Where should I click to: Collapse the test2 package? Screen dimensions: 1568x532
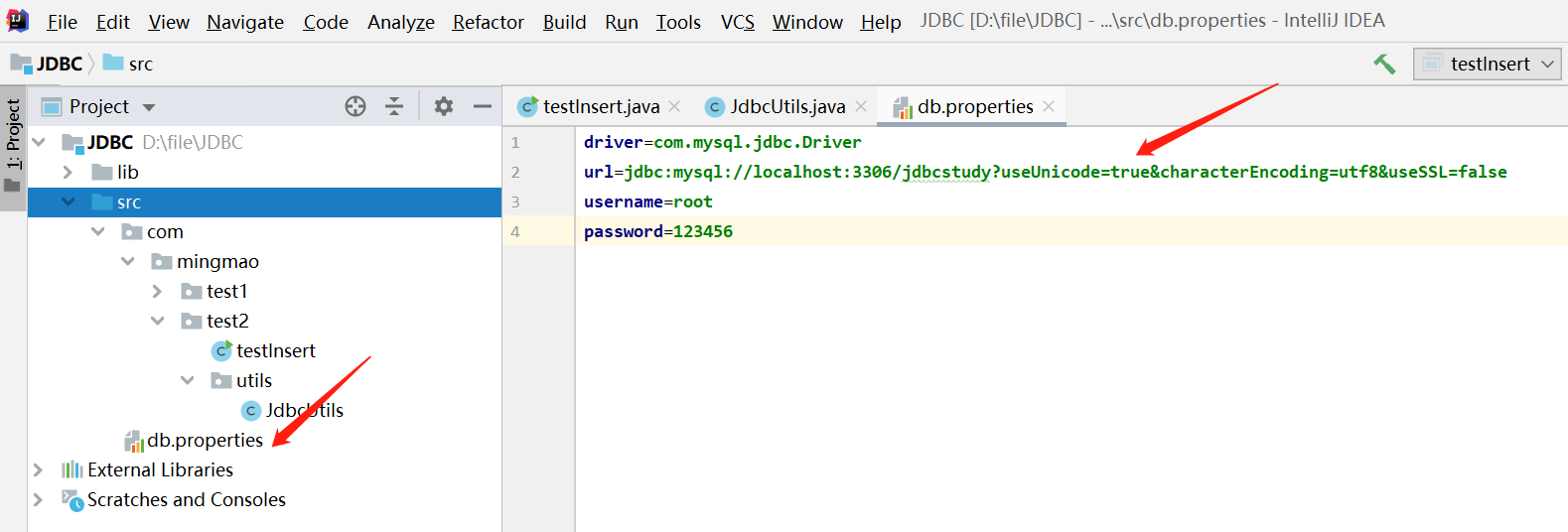coord(157,321)
